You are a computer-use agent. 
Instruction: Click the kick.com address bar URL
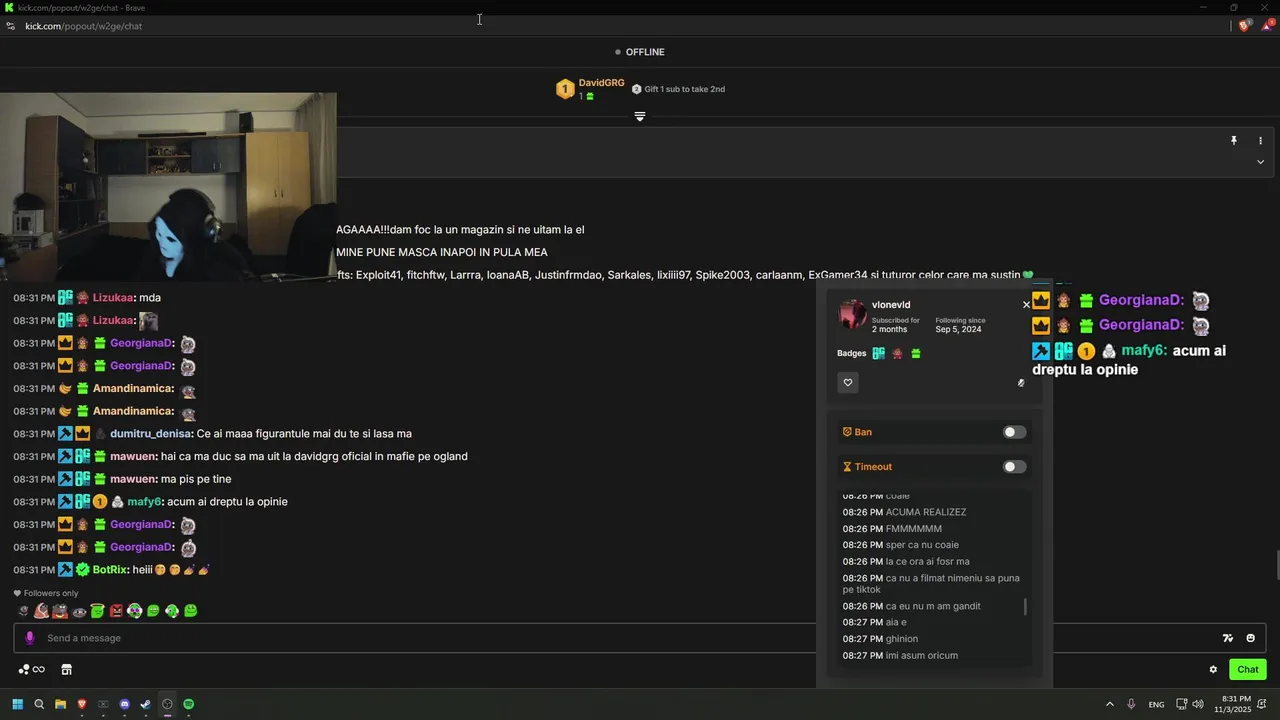tap(83, 26)
